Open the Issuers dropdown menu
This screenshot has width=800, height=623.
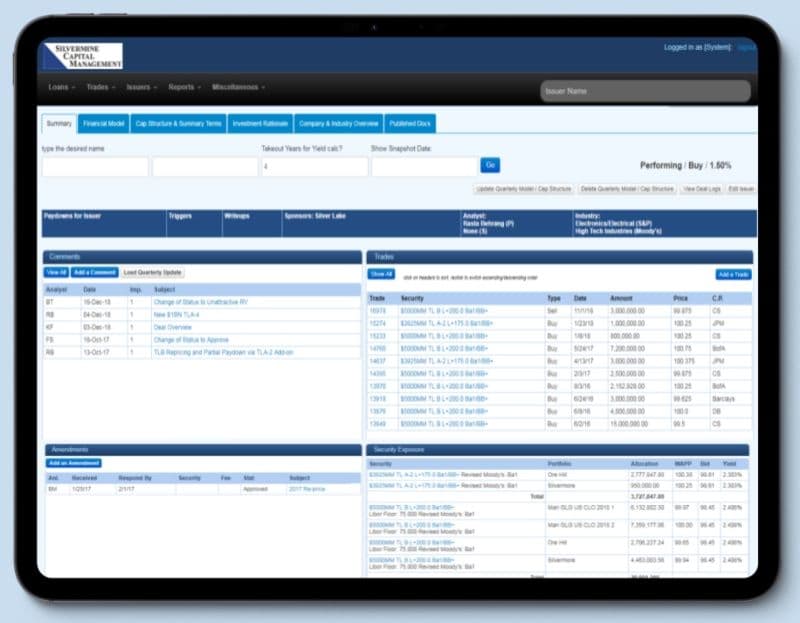[141, 87]
